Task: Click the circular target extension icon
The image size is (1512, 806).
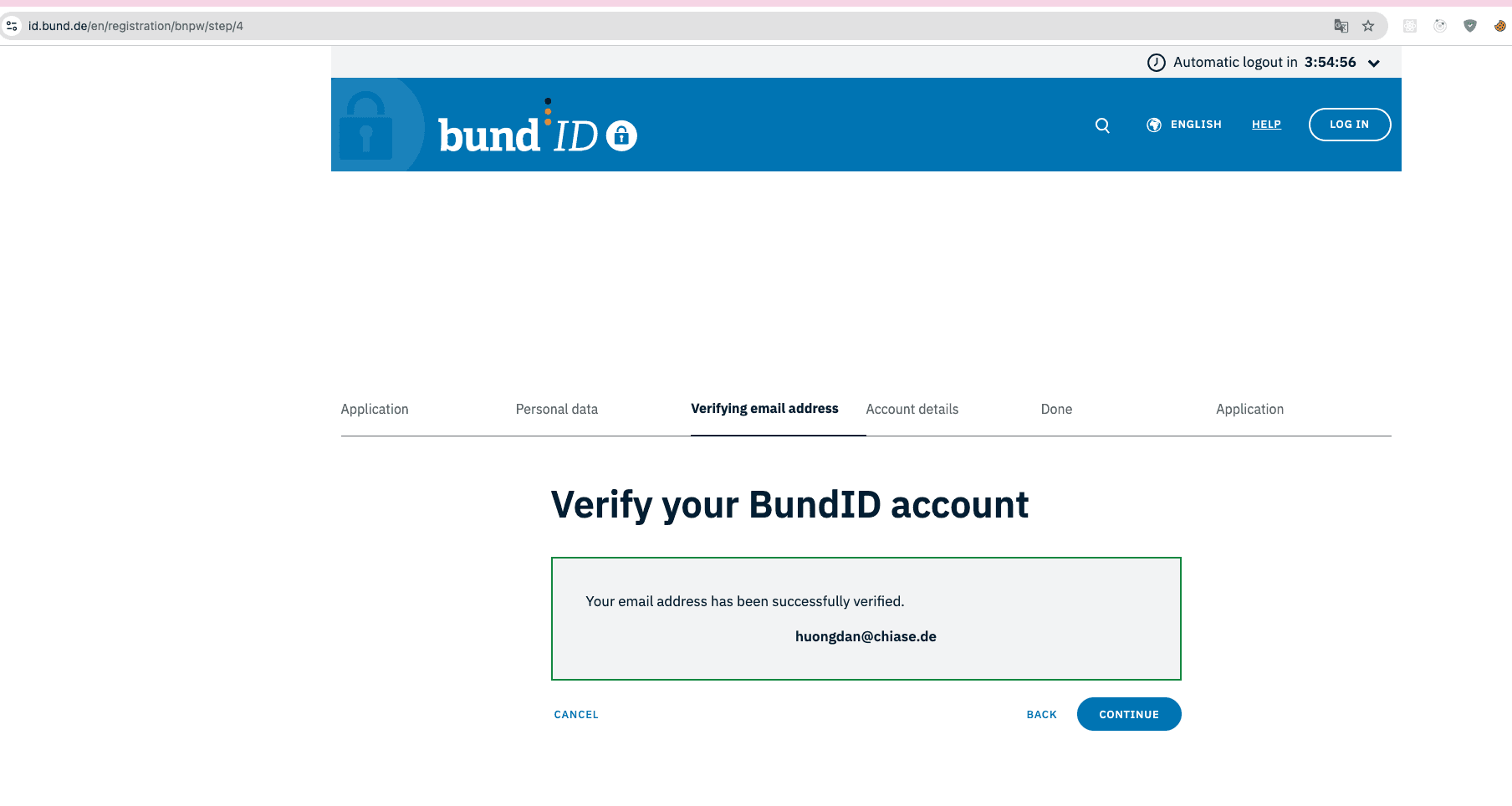Action: 1439,26
